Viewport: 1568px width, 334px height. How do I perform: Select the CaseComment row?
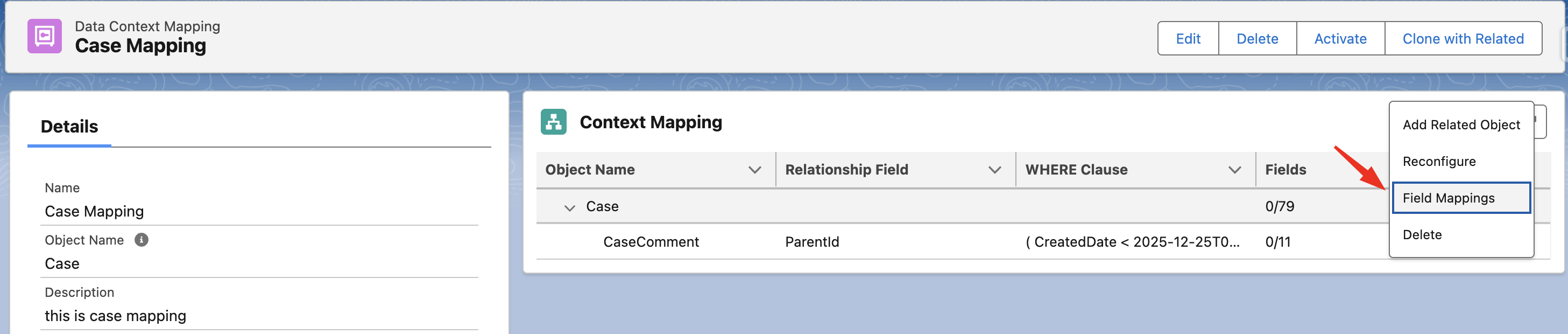[651, 242]
